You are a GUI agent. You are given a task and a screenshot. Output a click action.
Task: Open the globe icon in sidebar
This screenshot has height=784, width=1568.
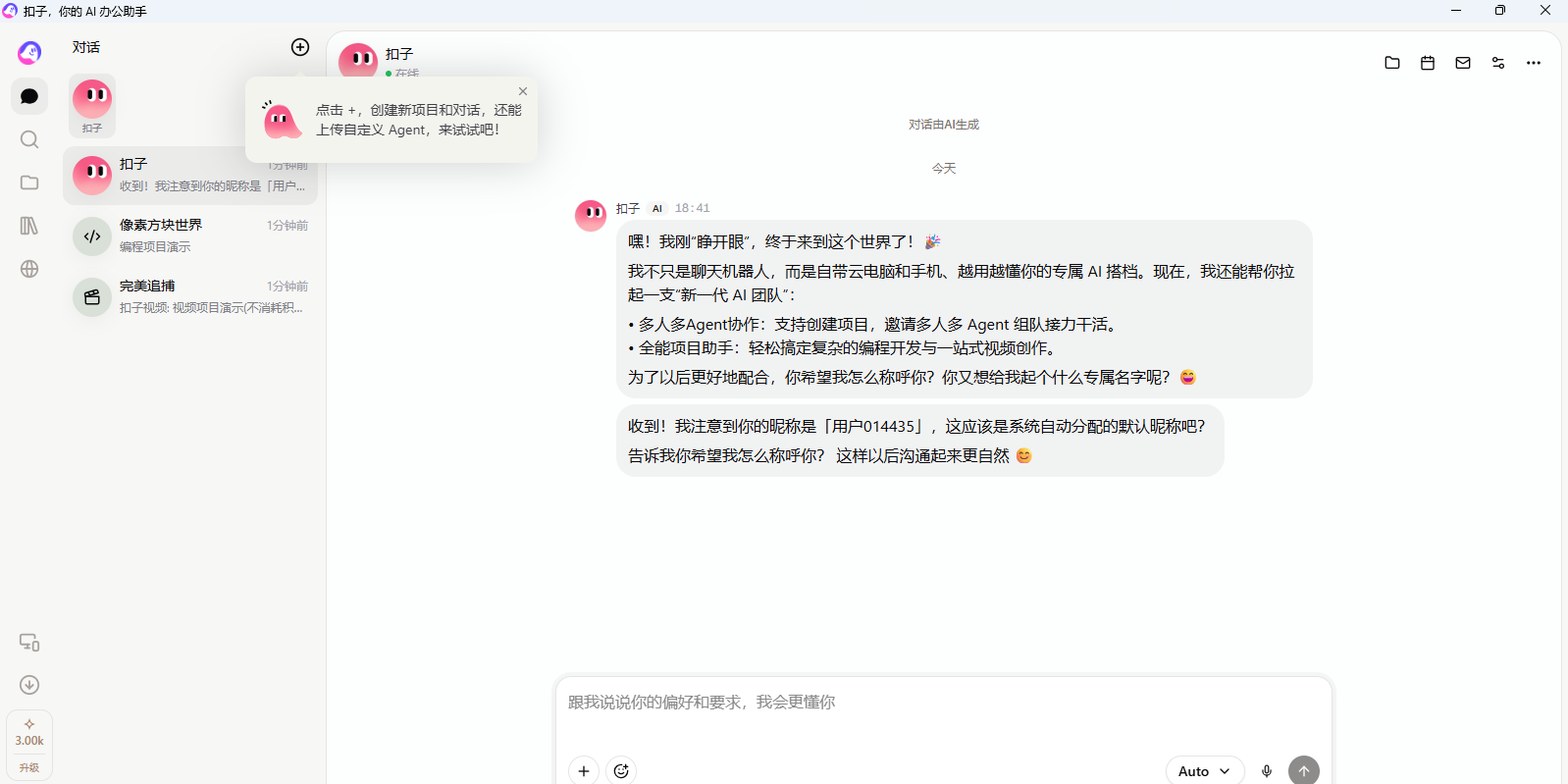(x=29, y=269)
